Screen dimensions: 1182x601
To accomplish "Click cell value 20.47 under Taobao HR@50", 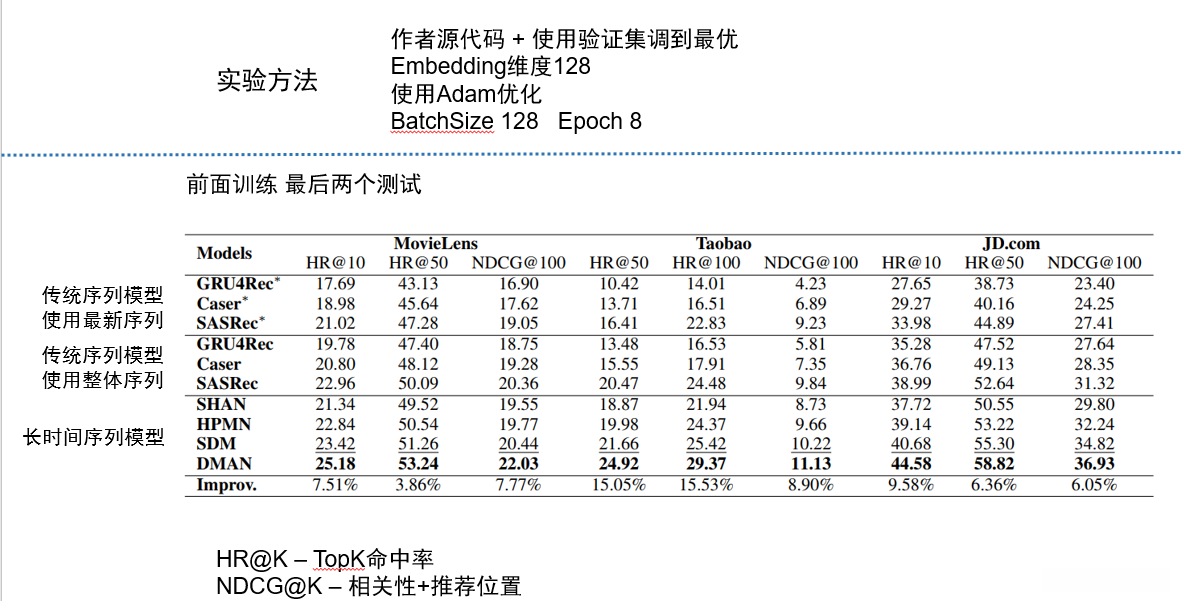I will point(619,383).
